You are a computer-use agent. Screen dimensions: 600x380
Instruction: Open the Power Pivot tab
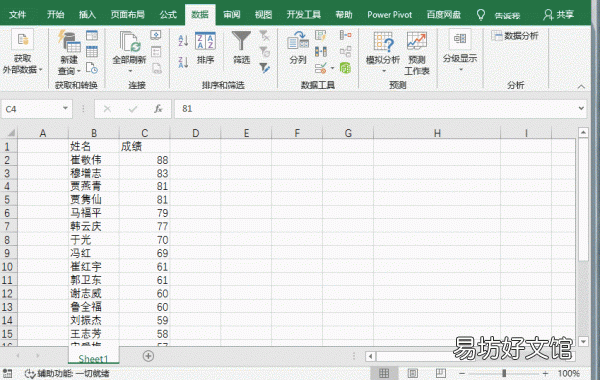[x=390, y=15]
